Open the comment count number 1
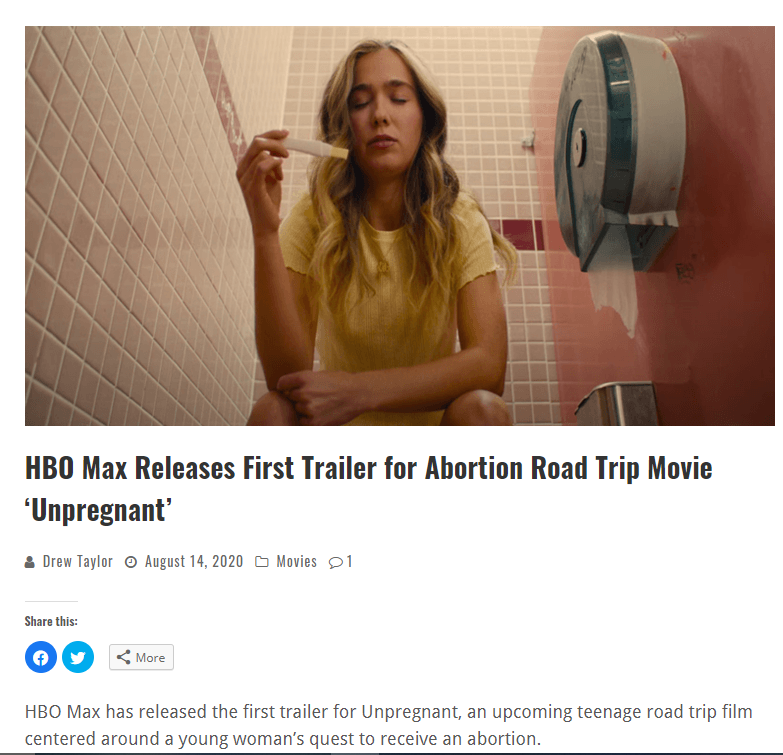The height and width of the screenshot is (755, 783). point(350,562)
